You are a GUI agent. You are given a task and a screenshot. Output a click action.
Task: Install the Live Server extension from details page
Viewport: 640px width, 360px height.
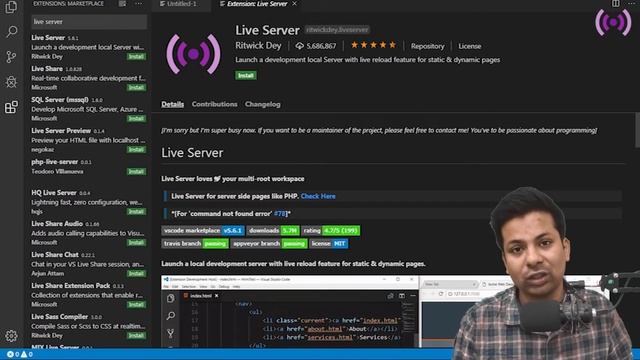point(246,76)
